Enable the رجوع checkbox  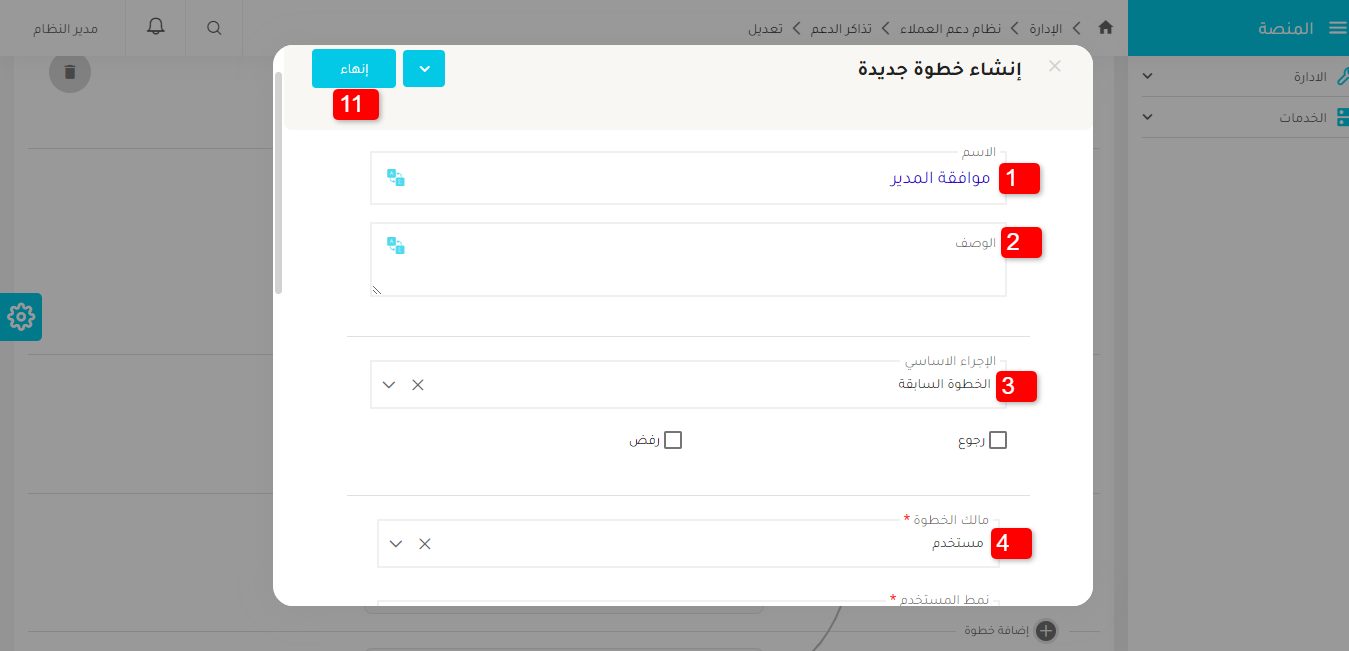pyautogui.click(x=997, y=439)
